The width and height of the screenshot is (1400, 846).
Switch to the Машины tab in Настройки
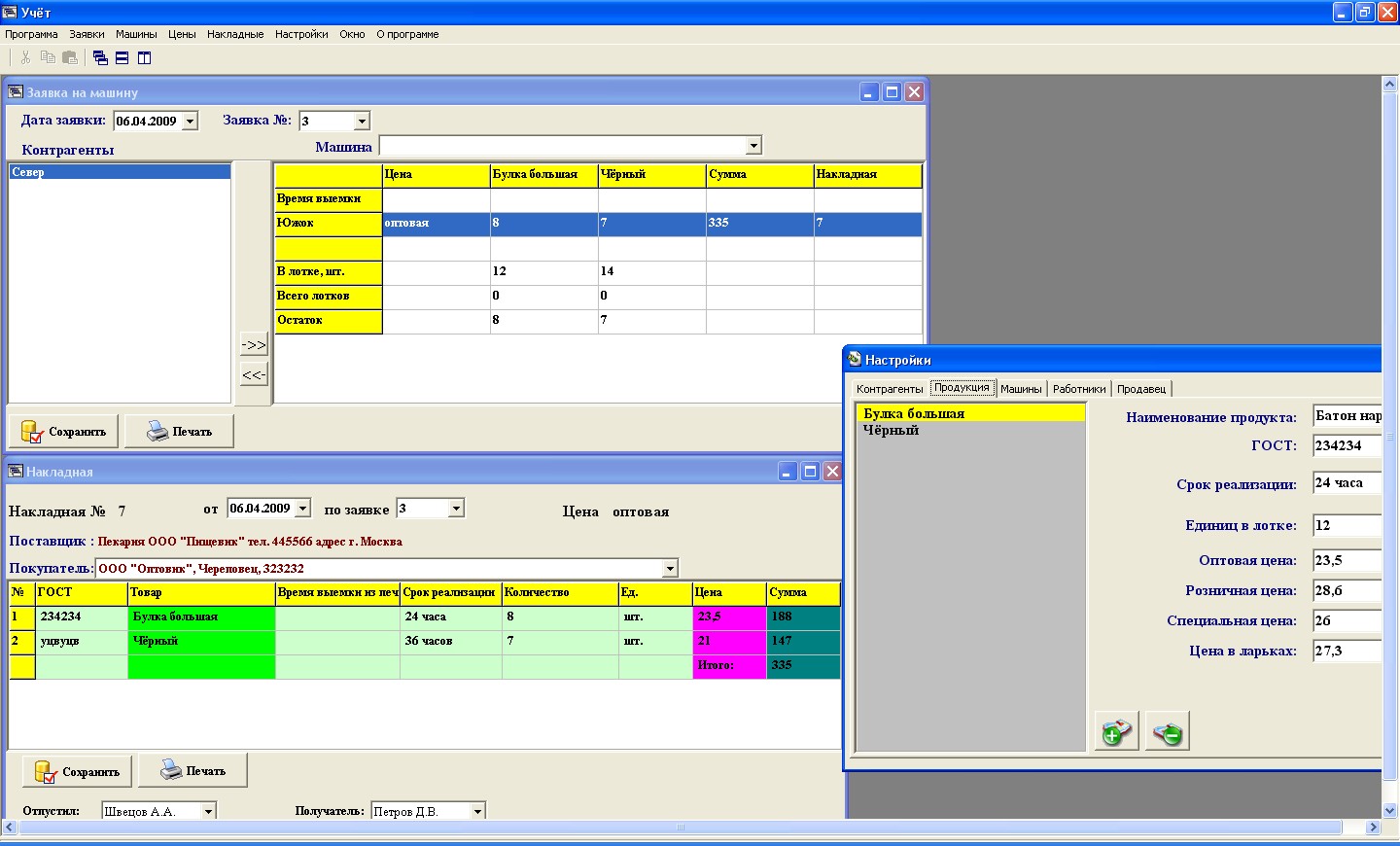(1021, 389)
